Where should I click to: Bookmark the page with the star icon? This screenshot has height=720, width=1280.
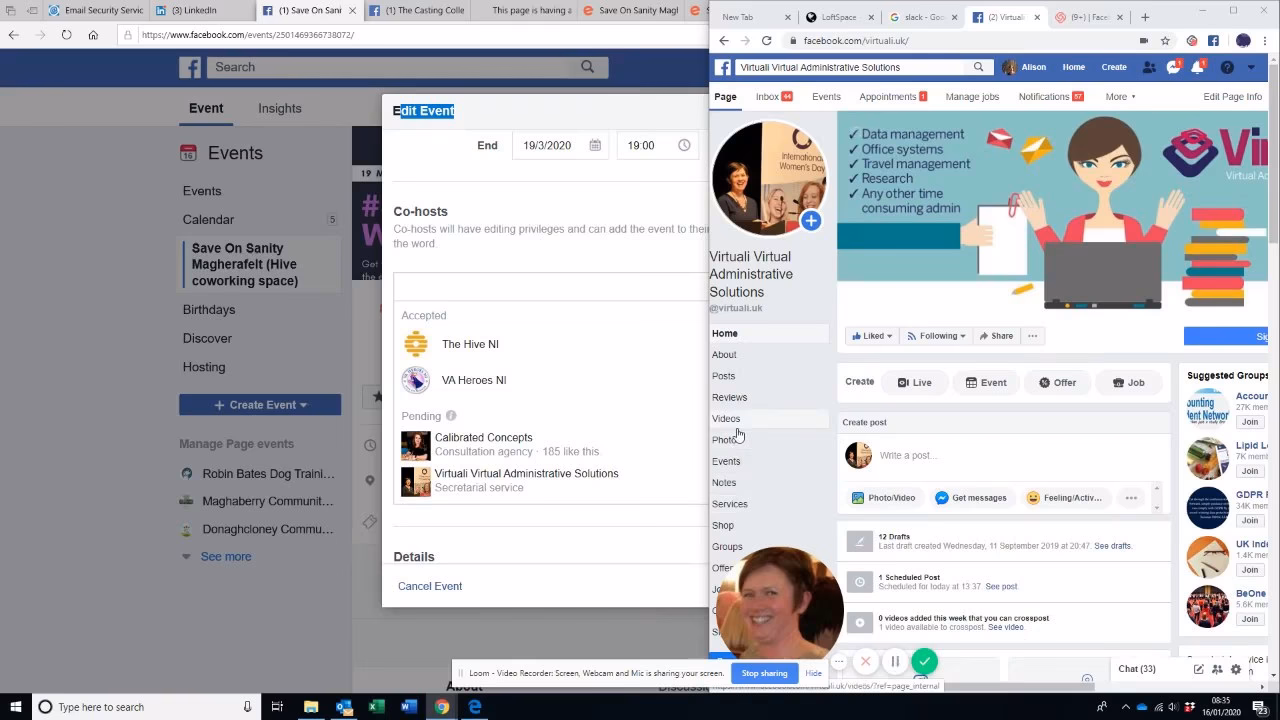coord(1165,41)
